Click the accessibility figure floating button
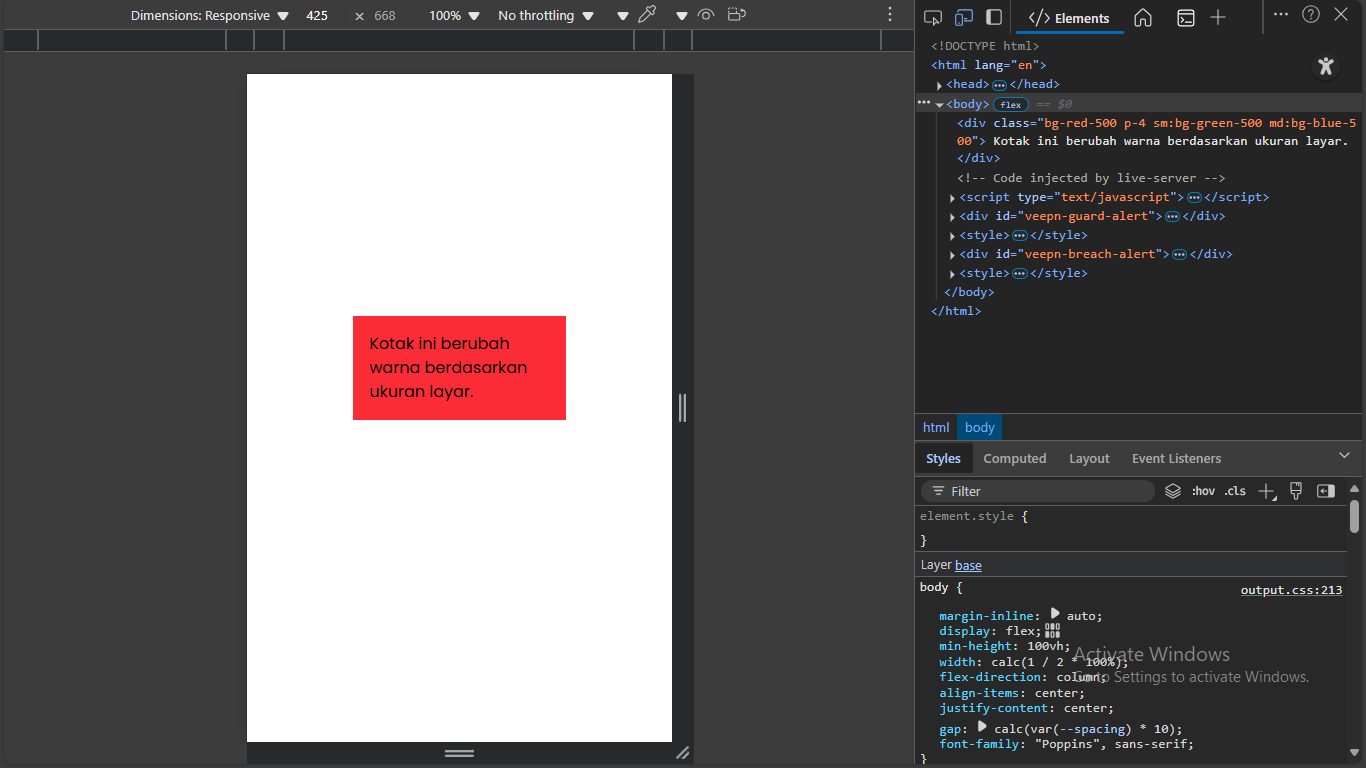 1326,67
